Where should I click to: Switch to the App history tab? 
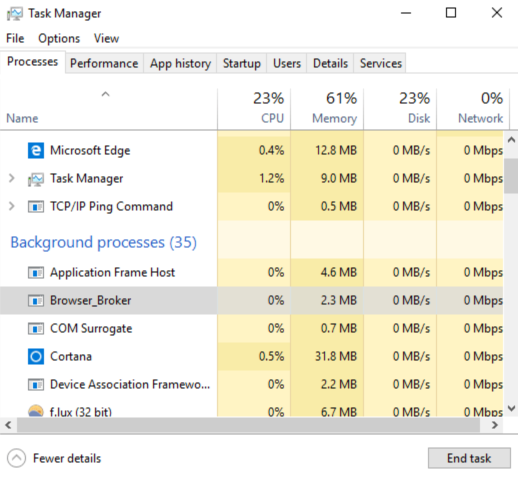pyautogui.click(x=180, y=63)
